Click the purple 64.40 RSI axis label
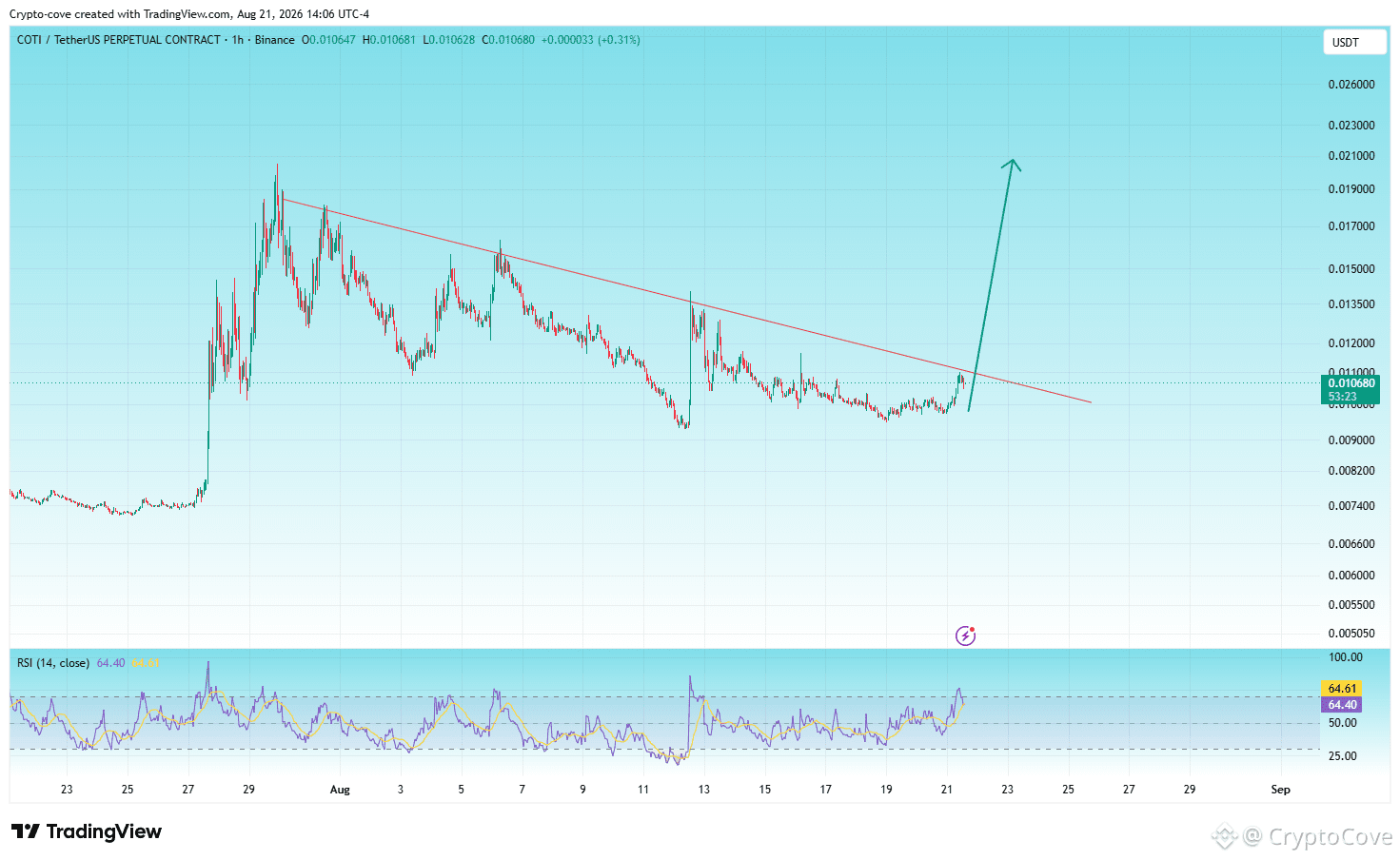Viewport: 1400px width, 860px height. pos(1342,705)
